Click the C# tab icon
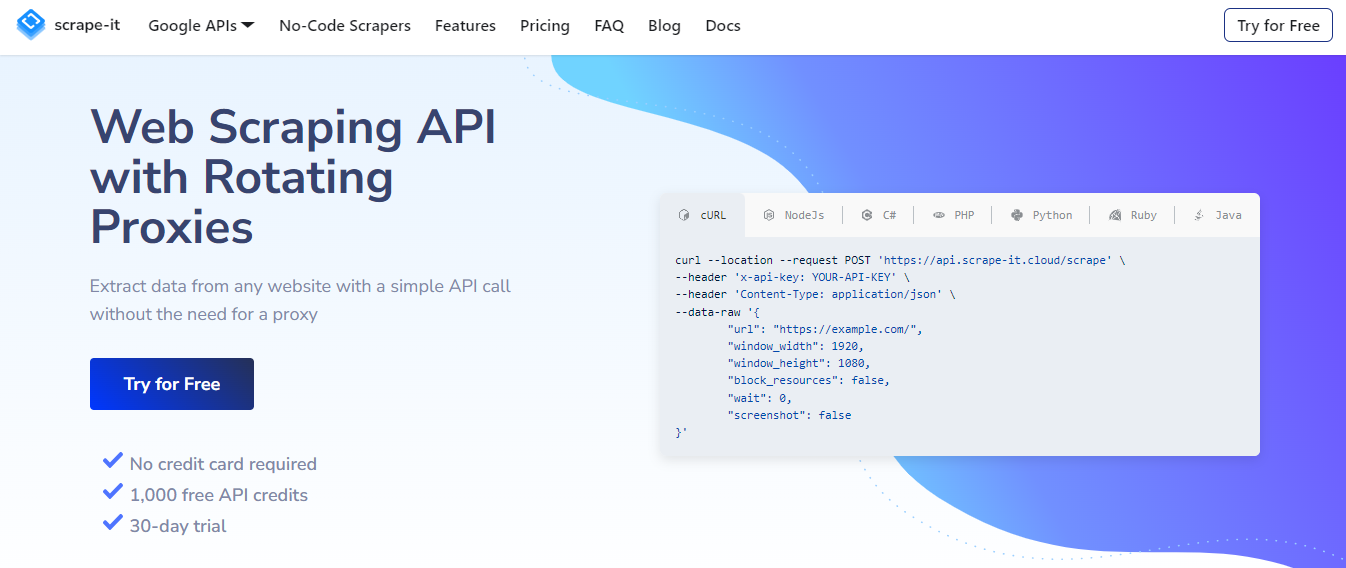The height and width of the screenshot is (568, 1346). point(867,215)
